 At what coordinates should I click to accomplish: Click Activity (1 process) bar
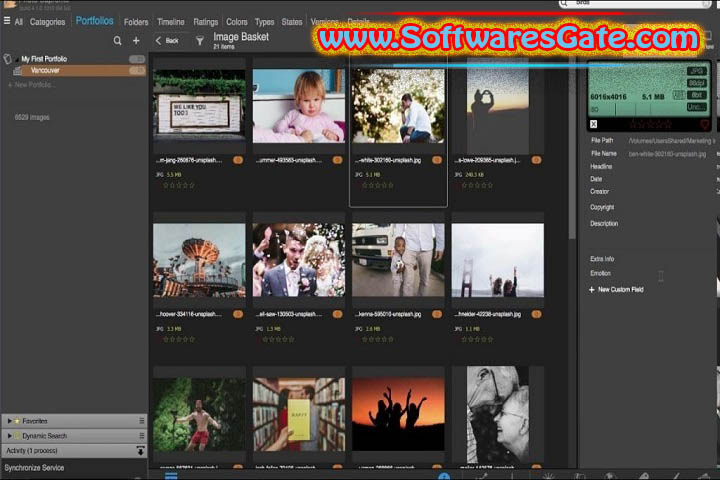pos(73,451)
